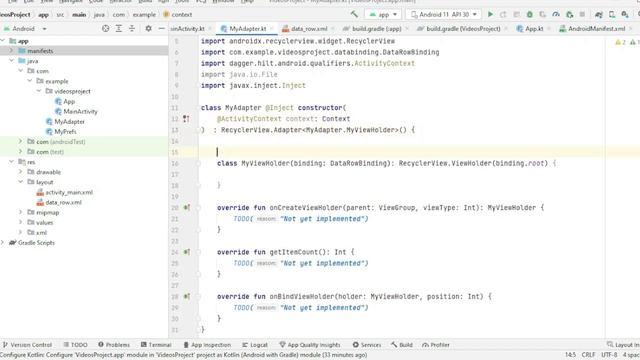Image resolution: width=640 pixels, height=360 pixels.
Task: Close the data_row.xml tab
Action: pyautogui.click(x=333, y=29)
